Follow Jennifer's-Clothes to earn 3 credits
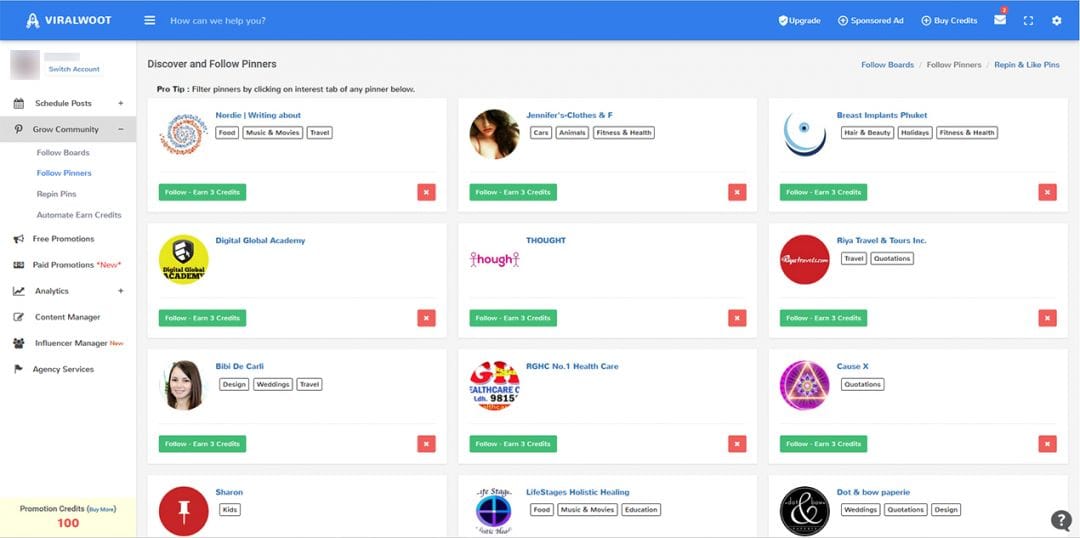This screenshot has height=538, width=1080. point(513,192)
